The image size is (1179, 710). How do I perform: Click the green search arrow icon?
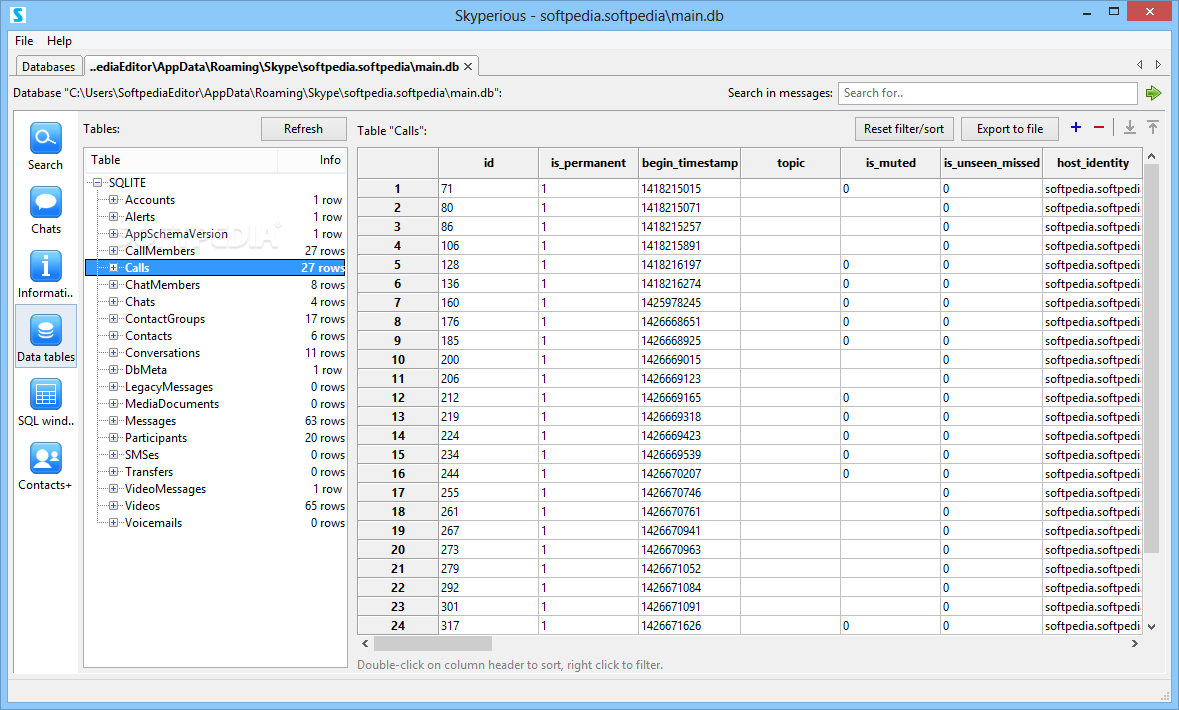(x=1153, y=93)
